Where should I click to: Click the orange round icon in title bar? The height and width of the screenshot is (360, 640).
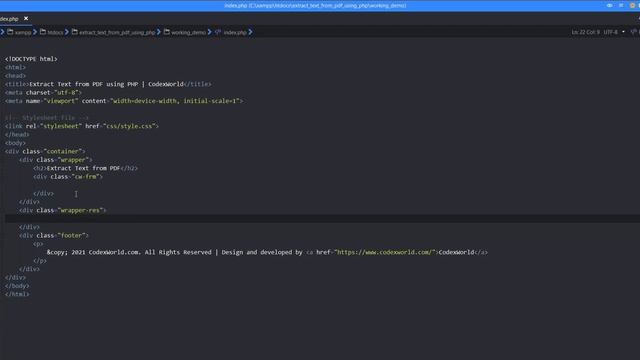[x=632, y=5]
